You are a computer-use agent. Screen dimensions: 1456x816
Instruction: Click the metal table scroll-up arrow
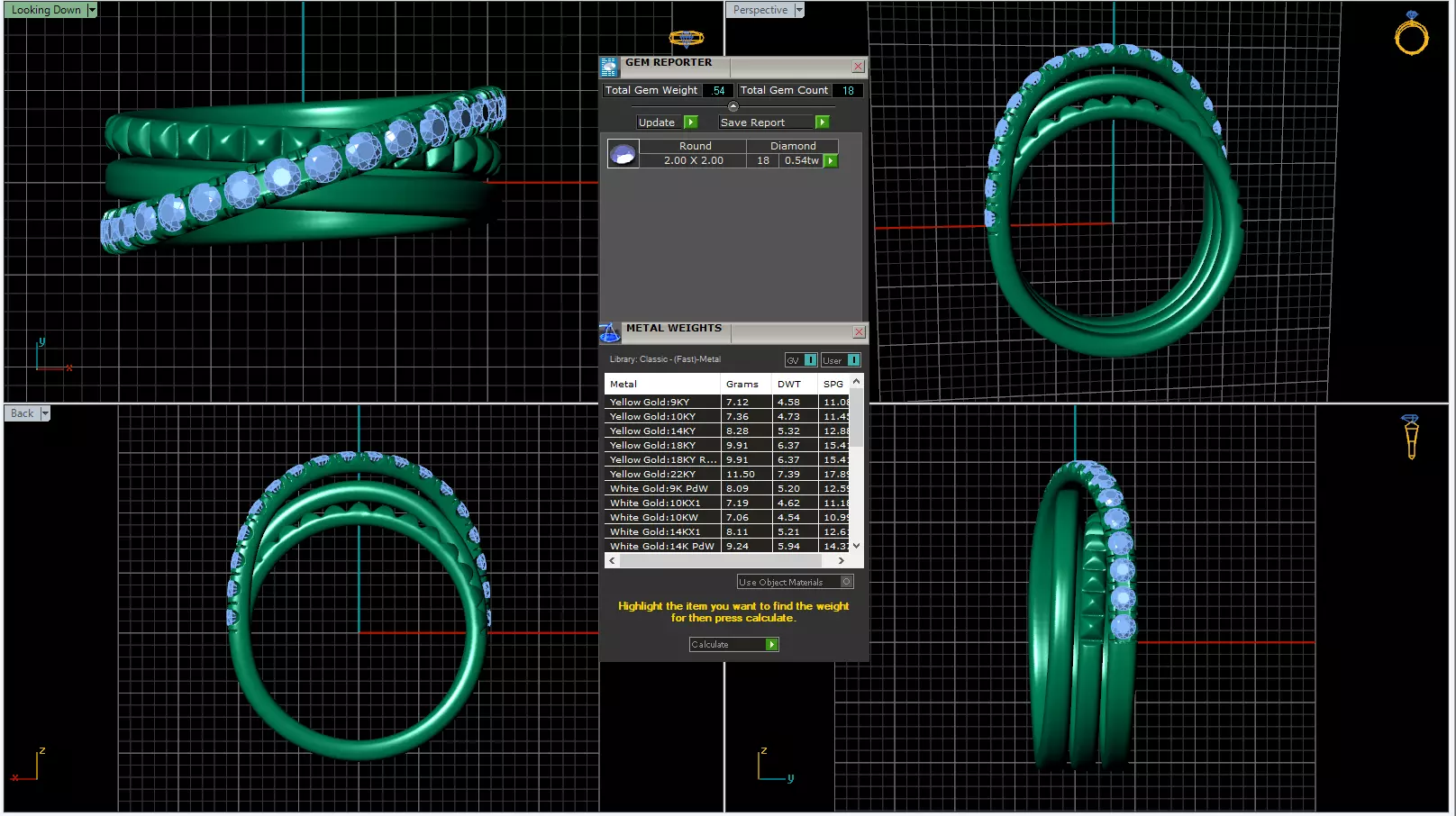(856, 382)
